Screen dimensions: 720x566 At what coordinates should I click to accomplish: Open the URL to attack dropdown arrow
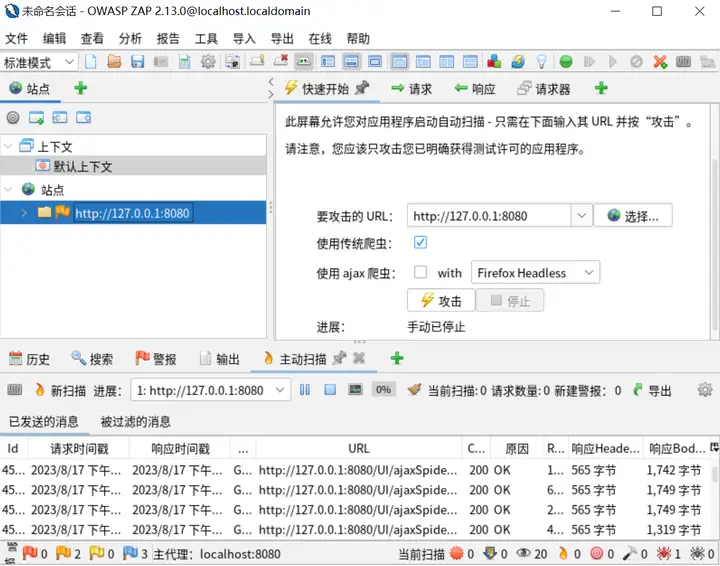point(581,215)
